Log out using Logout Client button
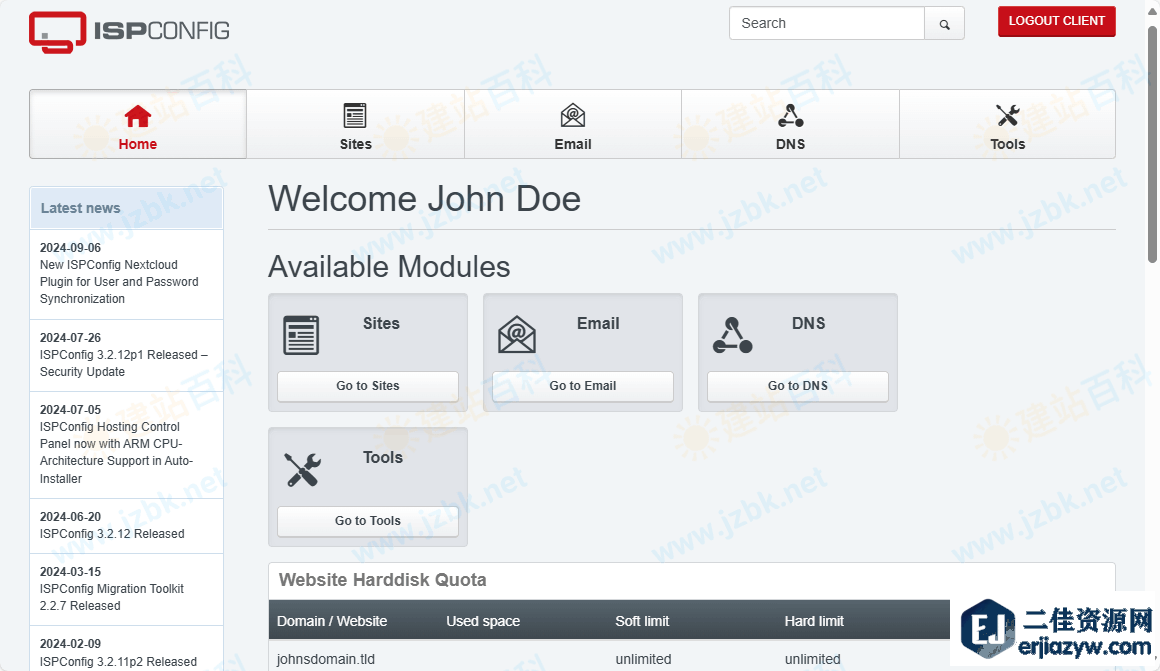The height and width of the screenshot is (671, 1160). click(1056, 21)
